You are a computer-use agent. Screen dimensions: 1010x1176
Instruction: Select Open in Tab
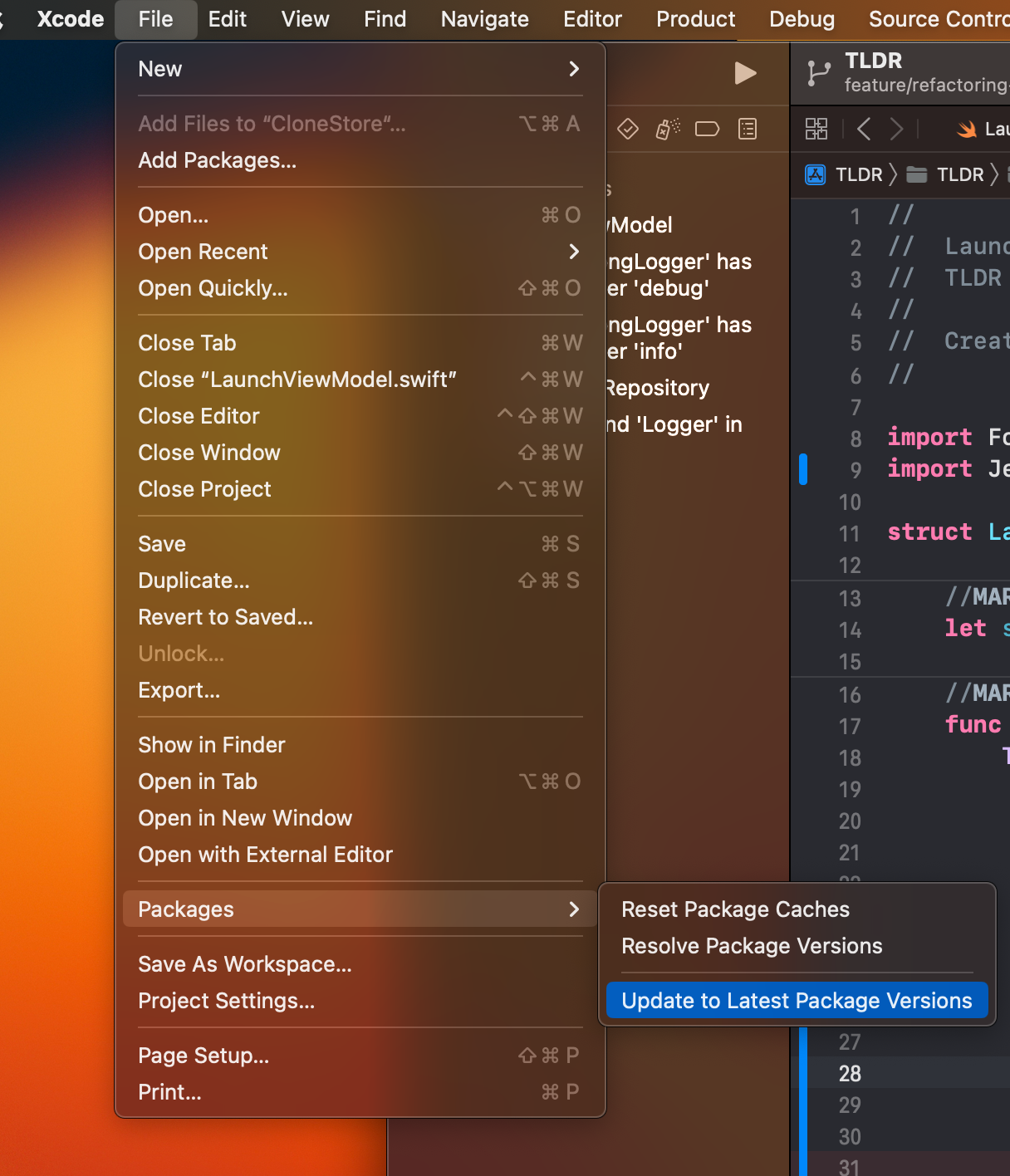(360, 782)
